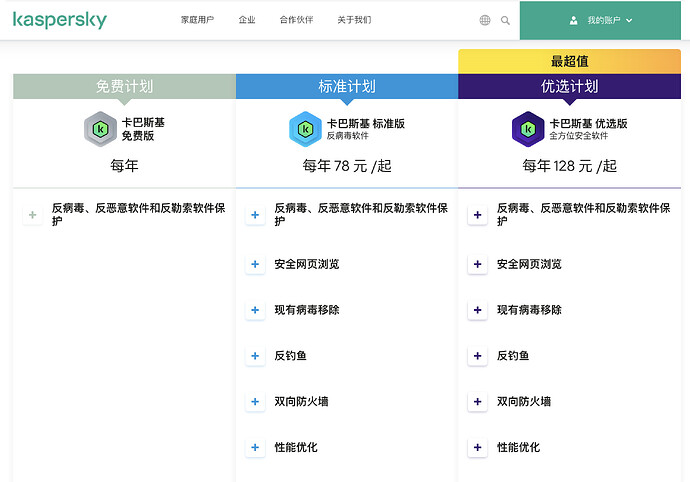Screen dimensions: 690x482
Task: Click the 全方位安全软件 subtitle
Action: point(578,136)
